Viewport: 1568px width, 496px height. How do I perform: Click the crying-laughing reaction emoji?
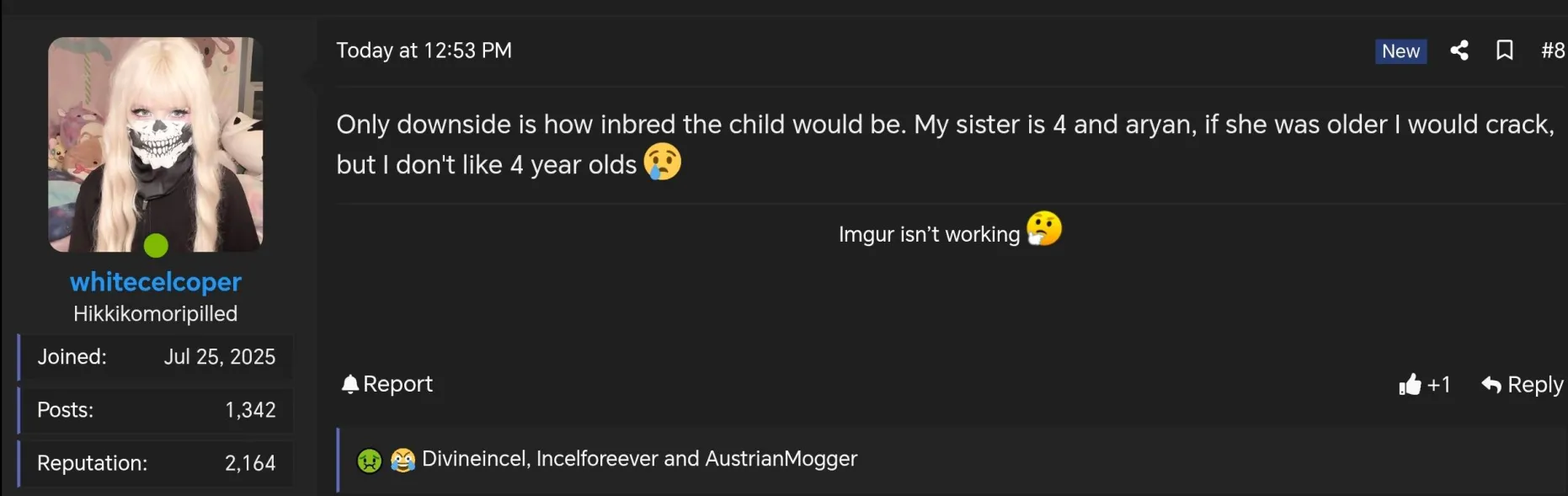pyautogui.click(x=403, y=460)
